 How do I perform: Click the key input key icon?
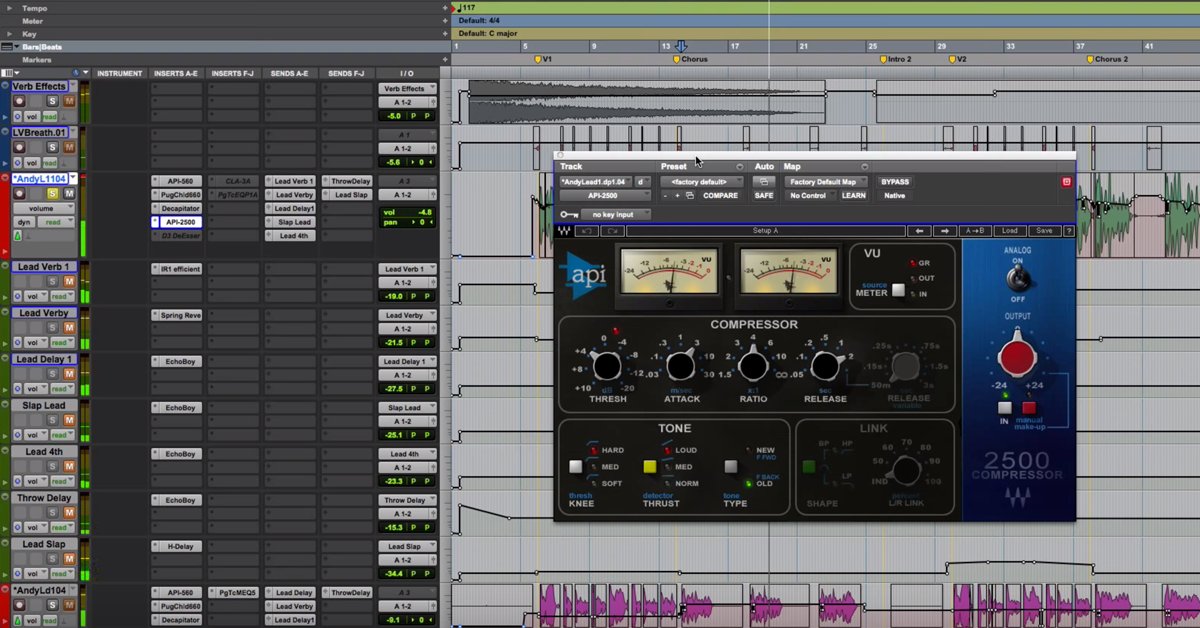569,215
